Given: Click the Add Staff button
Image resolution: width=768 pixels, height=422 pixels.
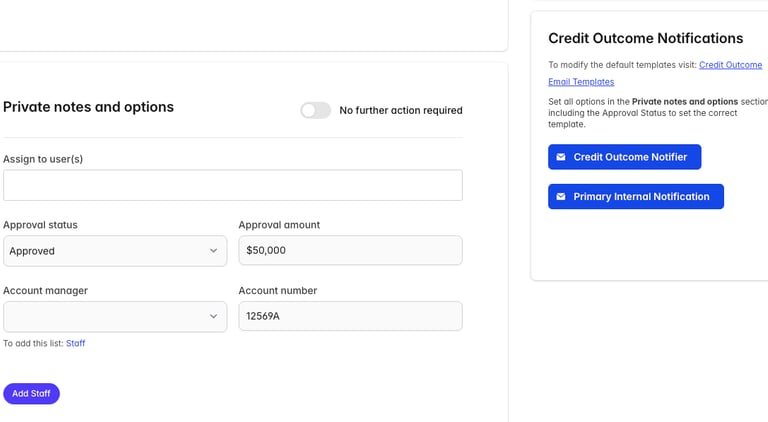Looking at the screenshot, I should point(31,394).
